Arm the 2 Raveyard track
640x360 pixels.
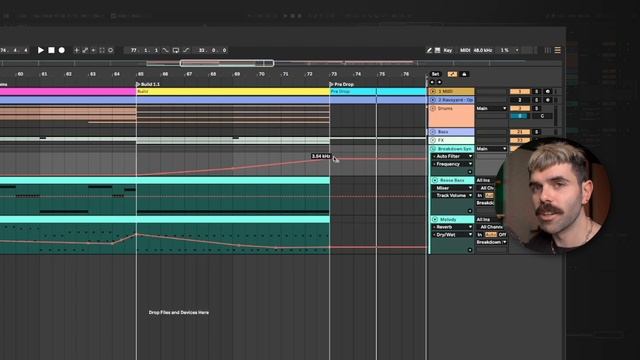[x=548, y=100]
